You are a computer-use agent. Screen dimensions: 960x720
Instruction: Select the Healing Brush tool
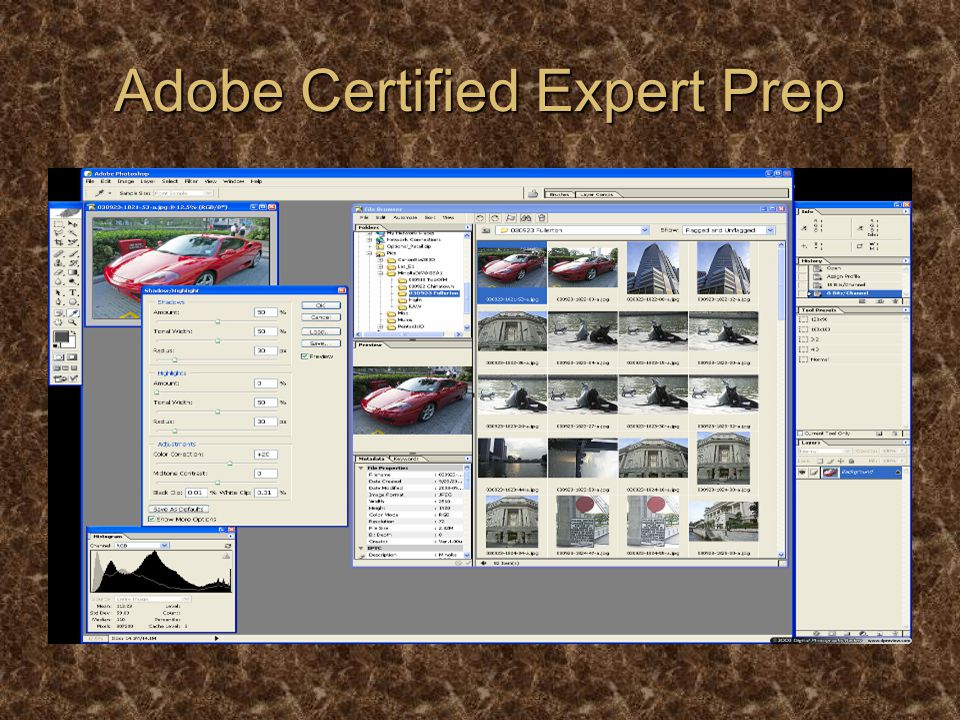(x=59, y=253)
